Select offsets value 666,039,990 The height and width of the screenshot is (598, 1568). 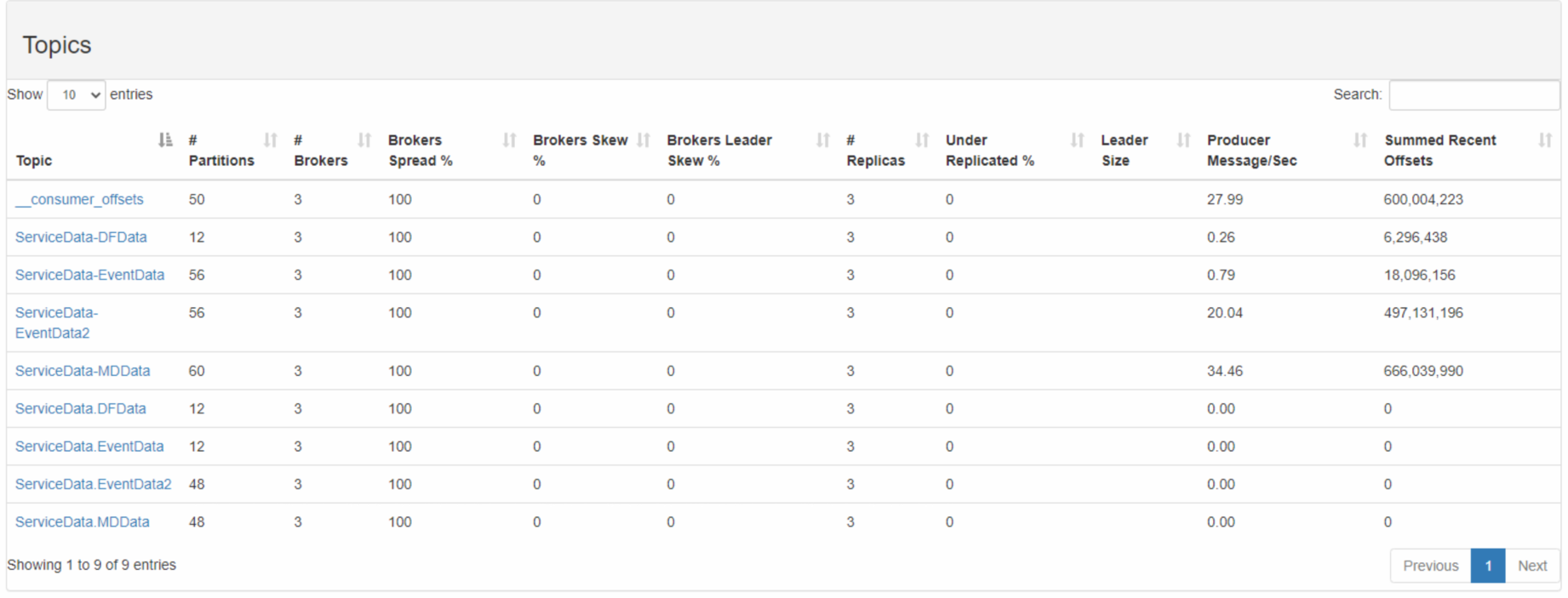point(1423,371)
